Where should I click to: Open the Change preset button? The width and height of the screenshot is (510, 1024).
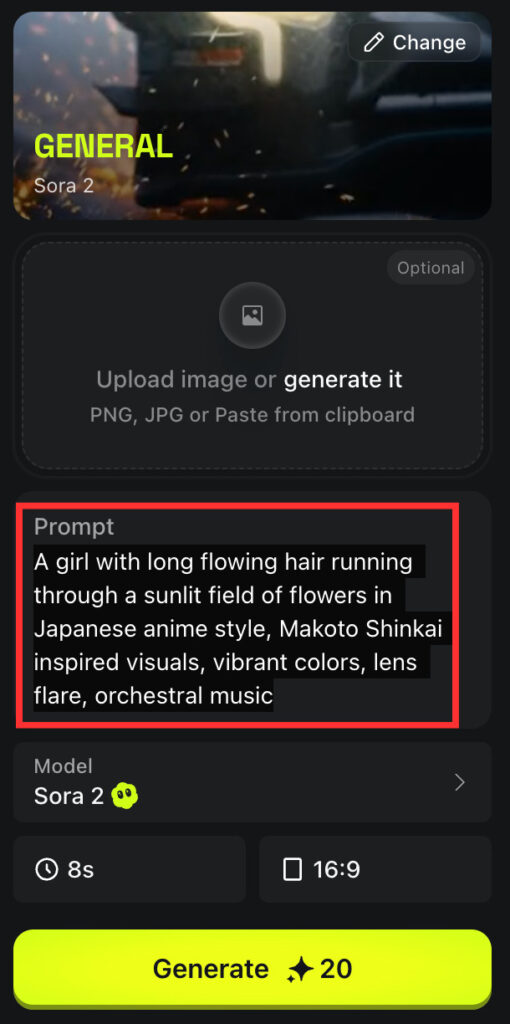pos(415,43)
